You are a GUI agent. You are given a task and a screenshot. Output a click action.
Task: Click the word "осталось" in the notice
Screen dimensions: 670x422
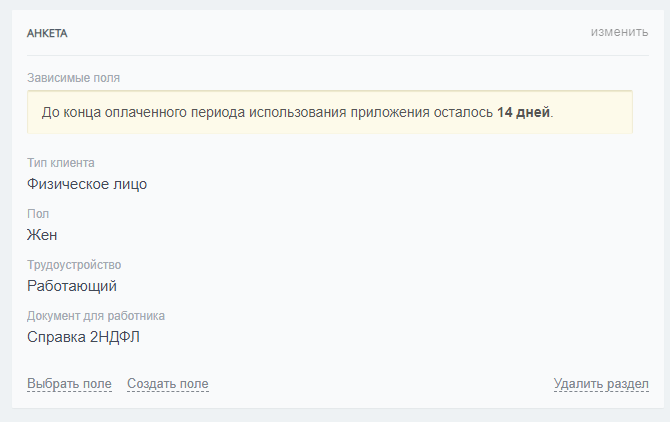click(463, 112)
